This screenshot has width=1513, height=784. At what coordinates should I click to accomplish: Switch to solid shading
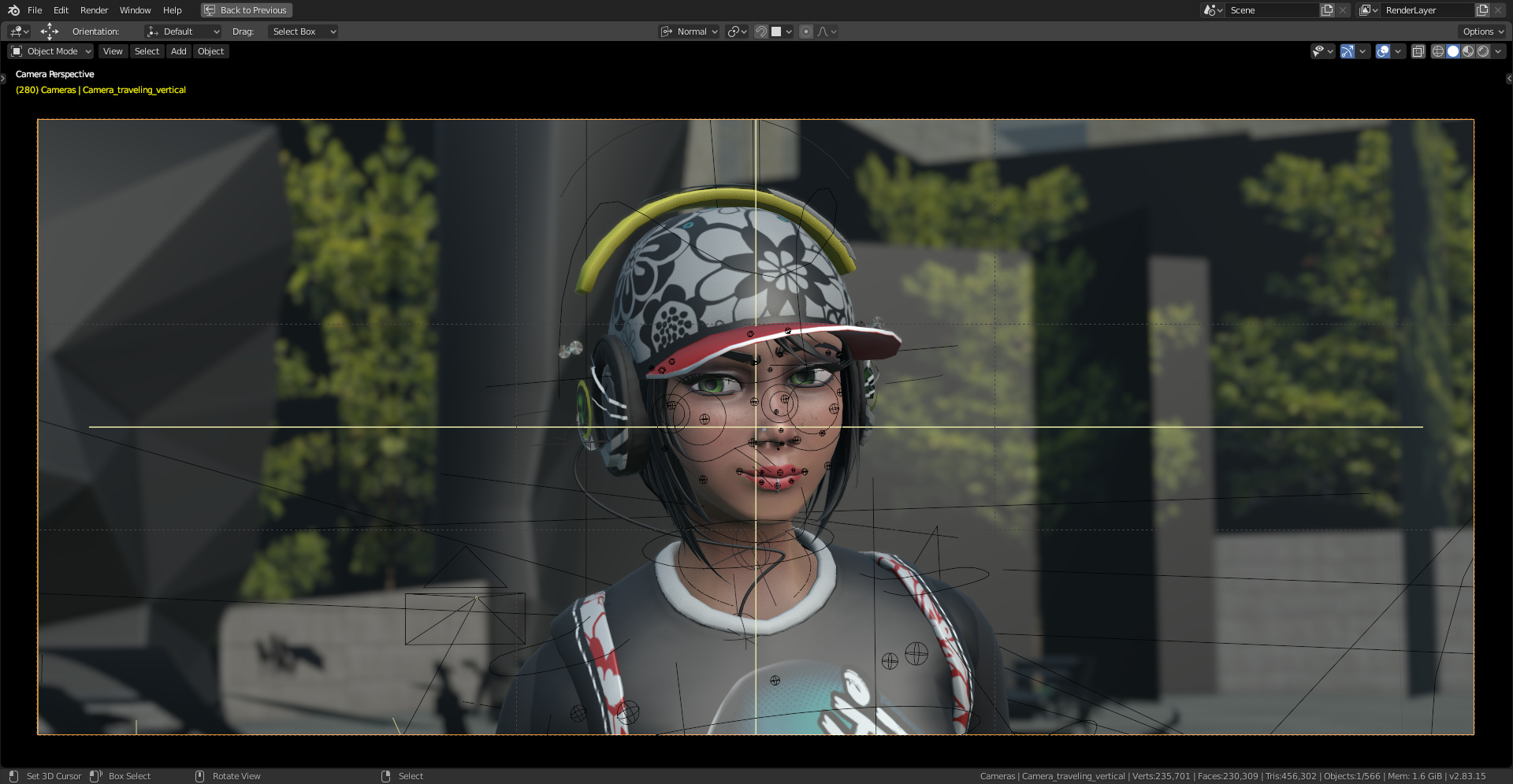pyautogui.click(x=1453, y=51)
